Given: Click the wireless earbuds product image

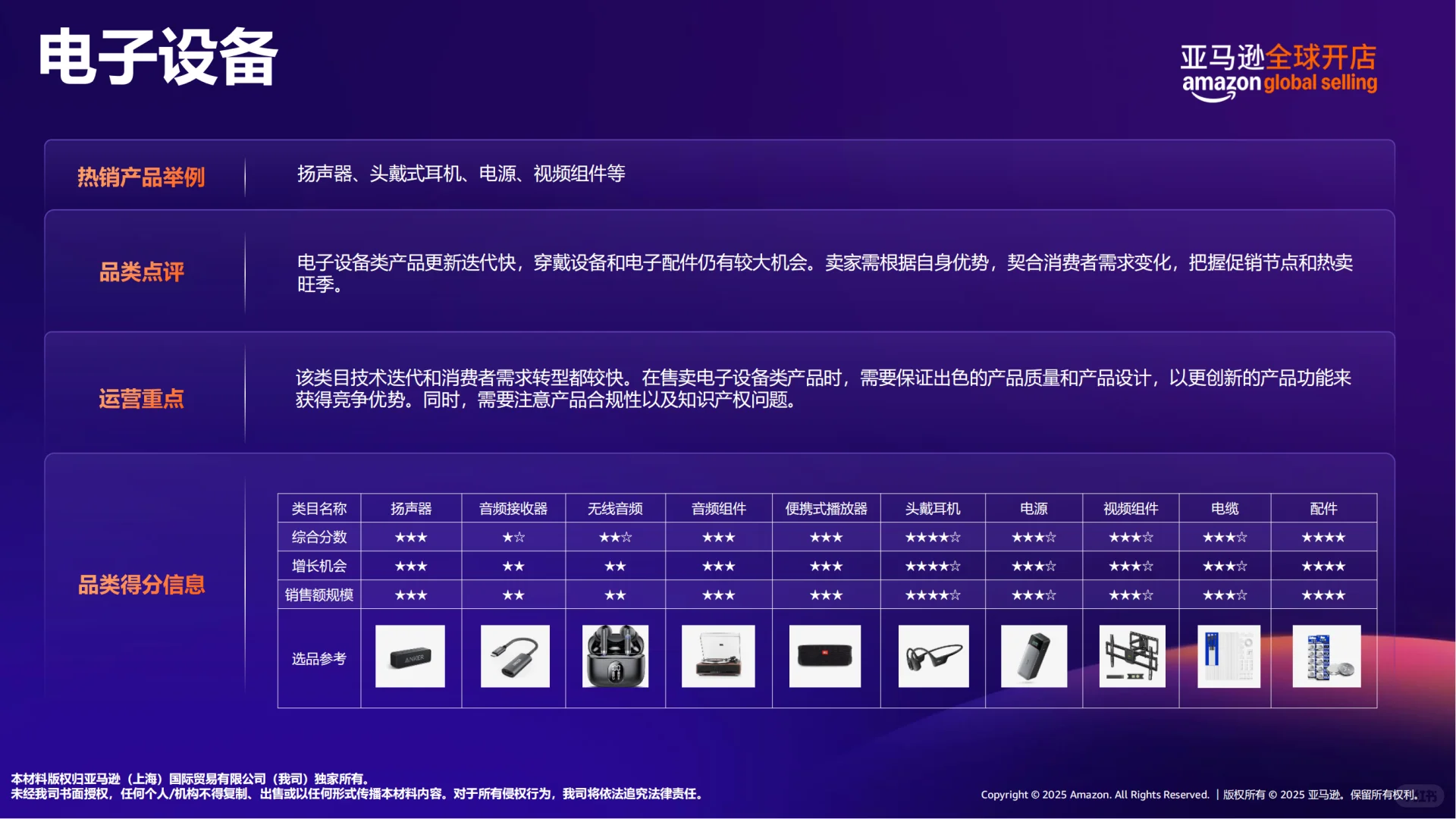Looking at the screenshot, I should click(616, 657).
